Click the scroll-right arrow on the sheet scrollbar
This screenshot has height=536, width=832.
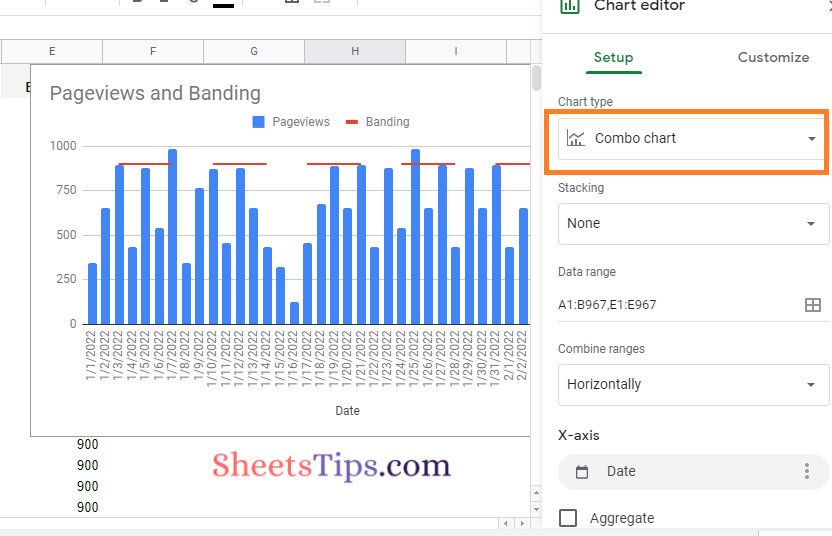click(x=521, y=523)
